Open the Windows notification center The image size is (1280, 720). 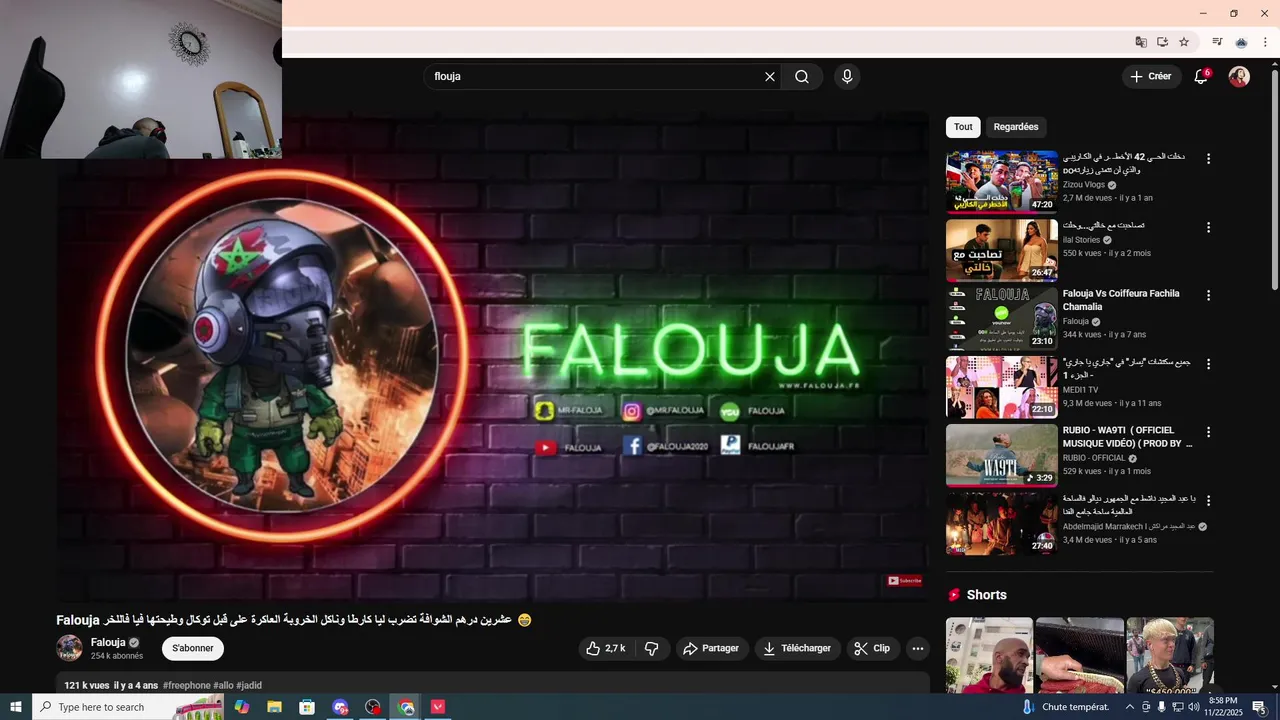pos(1259,707)
